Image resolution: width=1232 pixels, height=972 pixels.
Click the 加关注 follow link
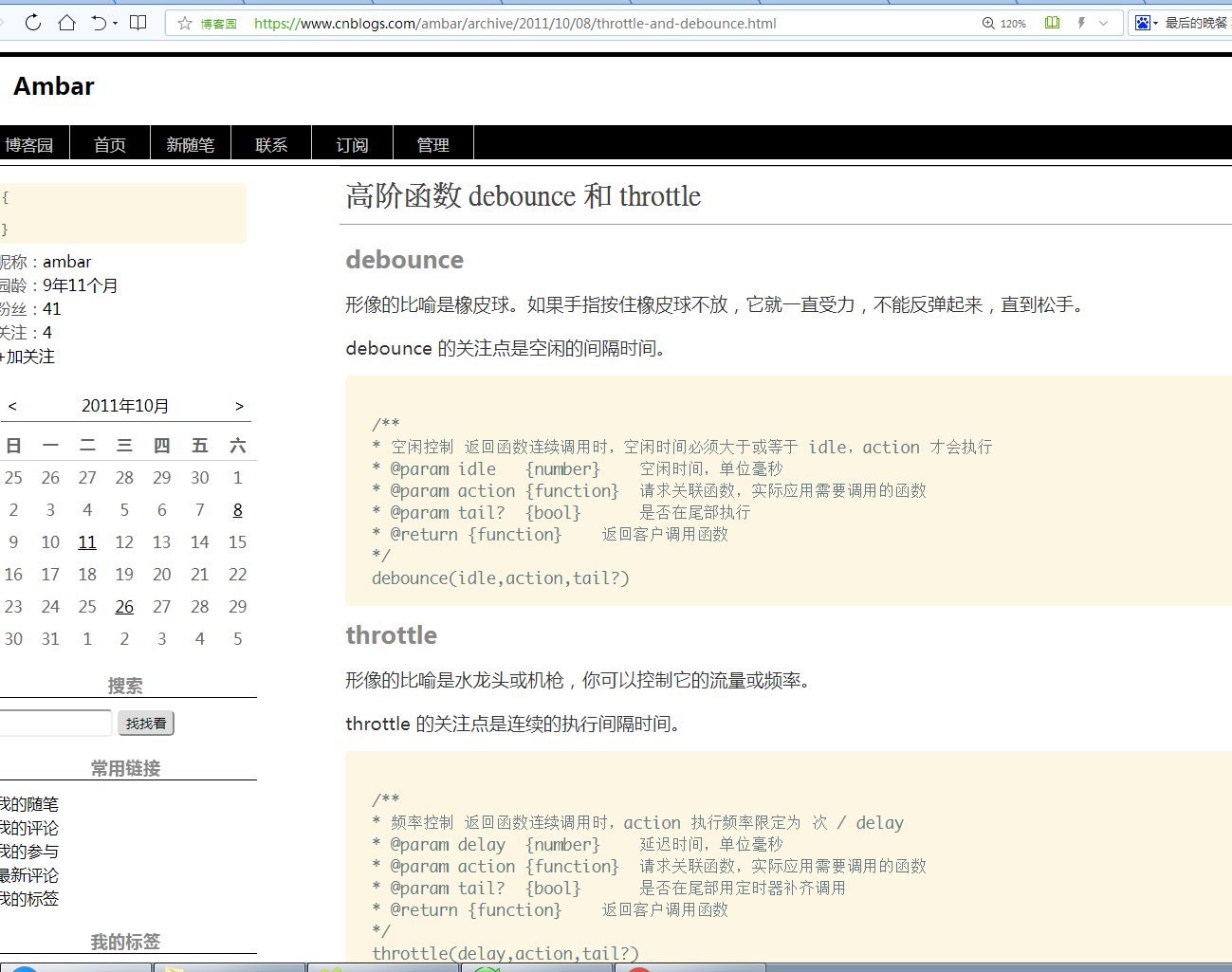[x=28, y=357]
